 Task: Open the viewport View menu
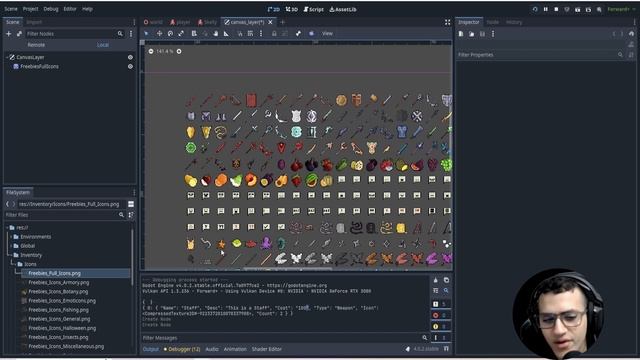(x=327, y=34)
